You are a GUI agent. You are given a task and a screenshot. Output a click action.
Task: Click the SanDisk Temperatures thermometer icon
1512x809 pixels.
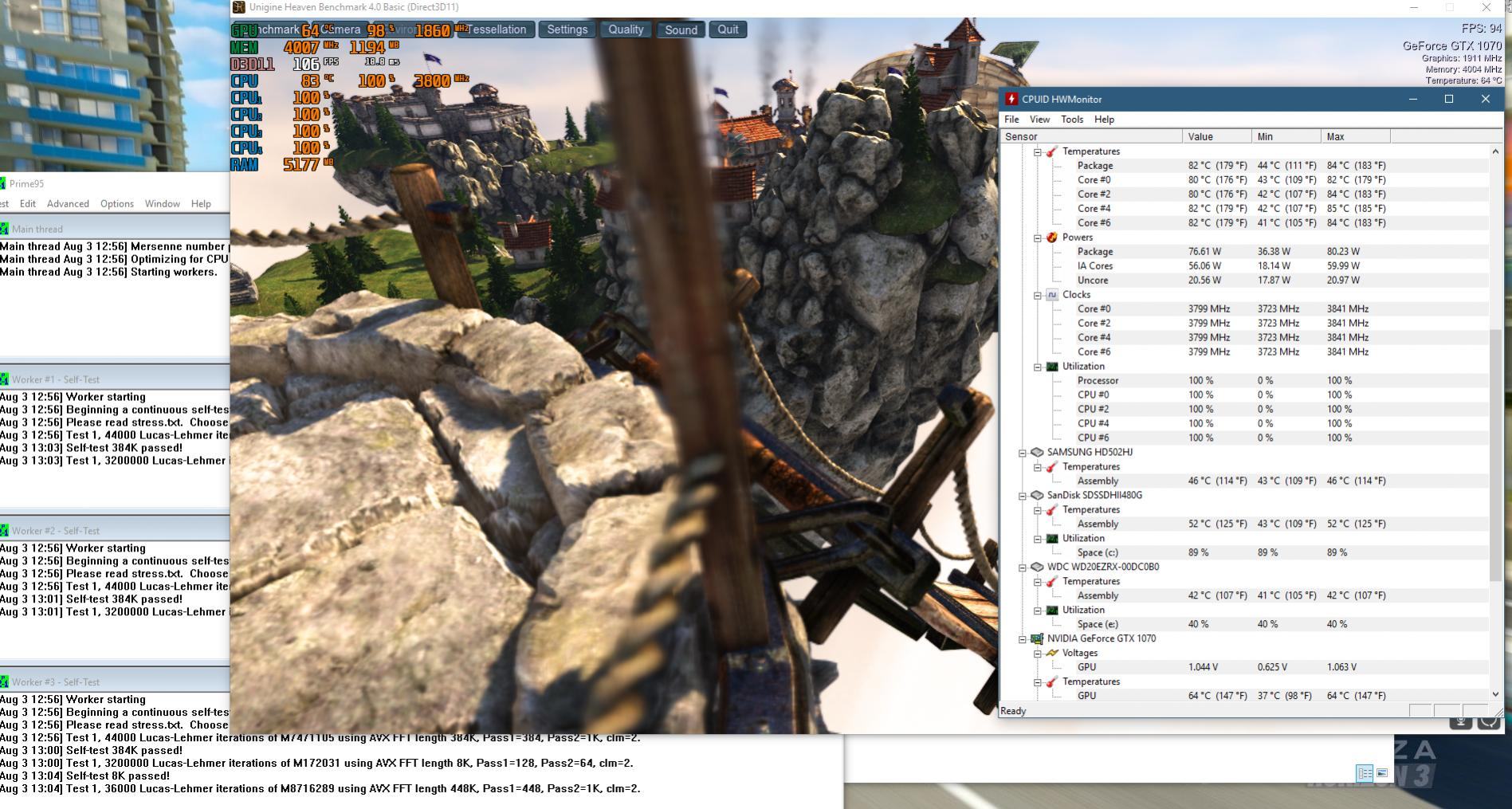[x=1051, y=510]
